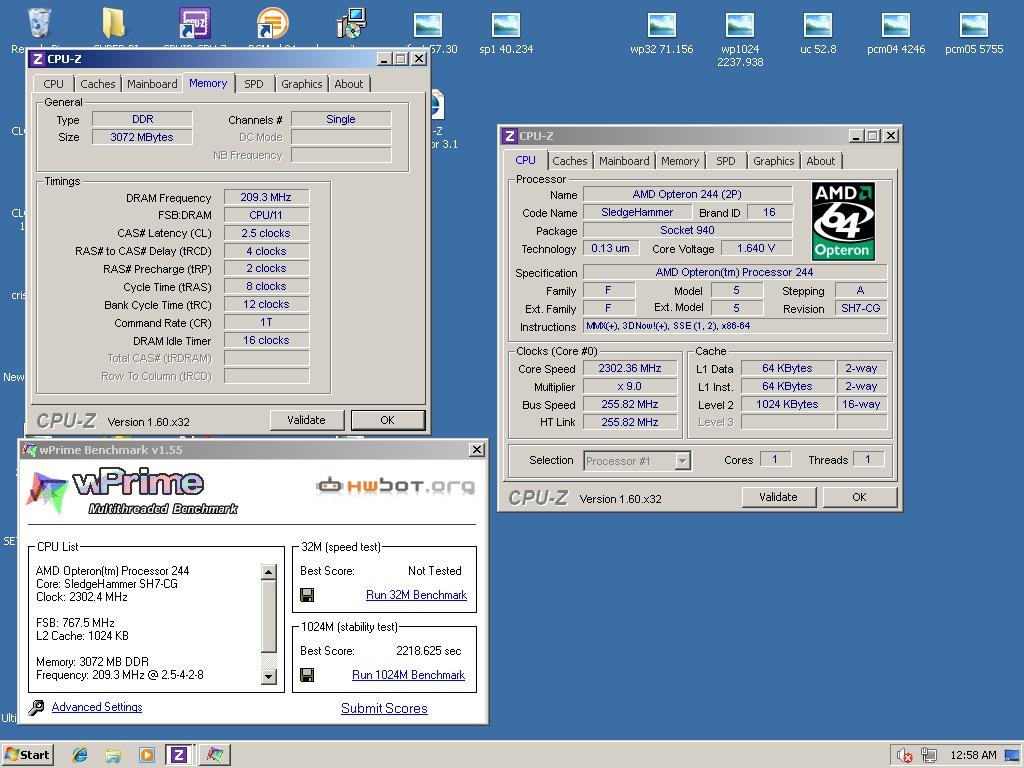
Task: Click the save icon under 1024M stability test
Action: (x=307, y=675)
